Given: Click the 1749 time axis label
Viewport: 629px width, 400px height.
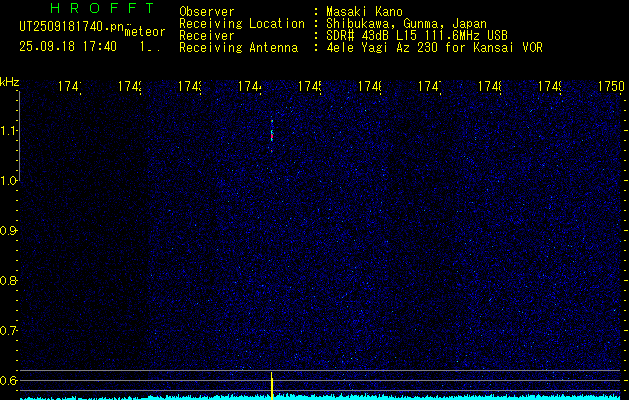Looking at the screenshot, I should pos(550,86).
